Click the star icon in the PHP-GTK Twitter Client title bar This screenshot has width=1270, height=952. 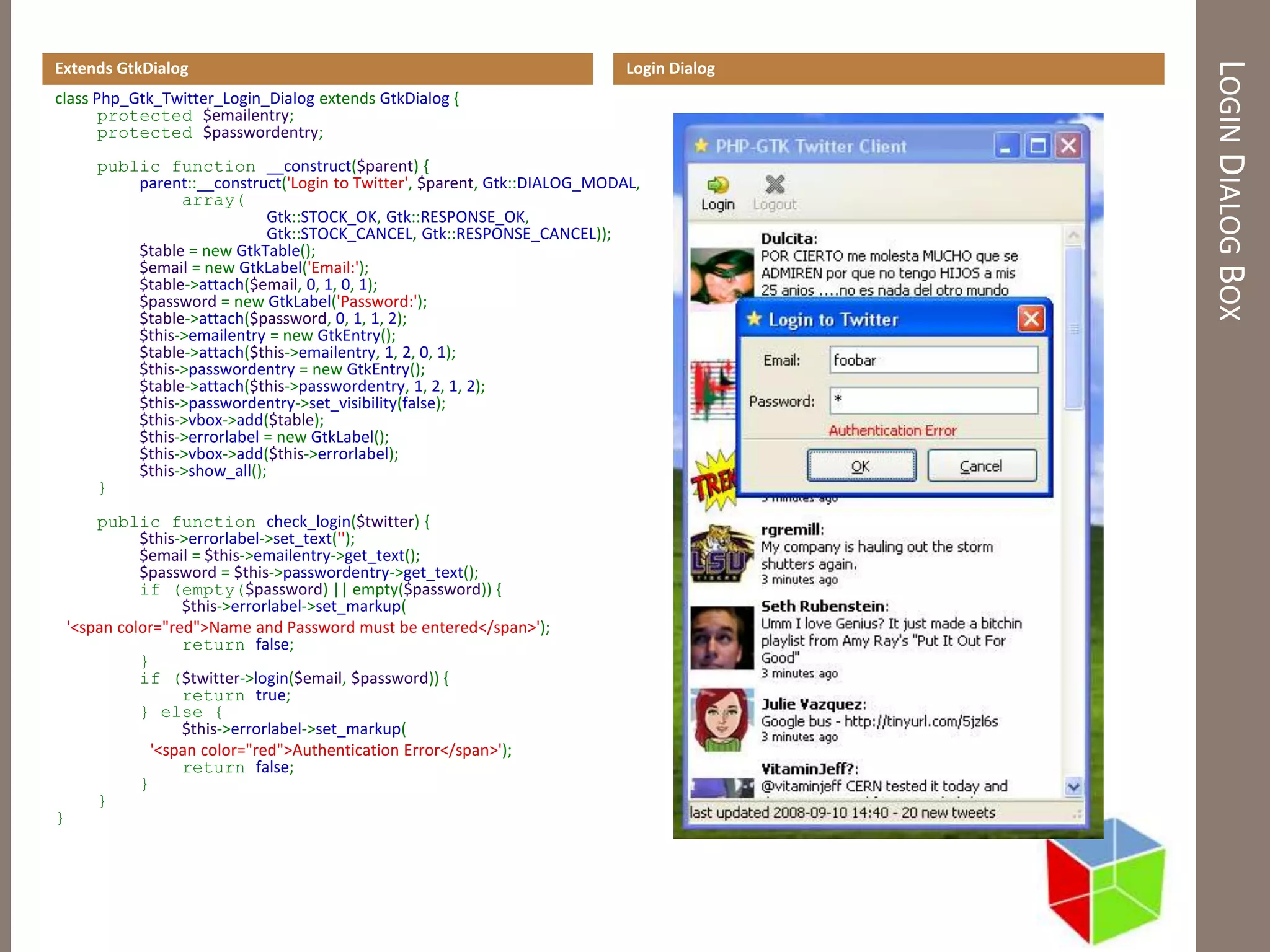pyautogui.click(x=701, y=146)
